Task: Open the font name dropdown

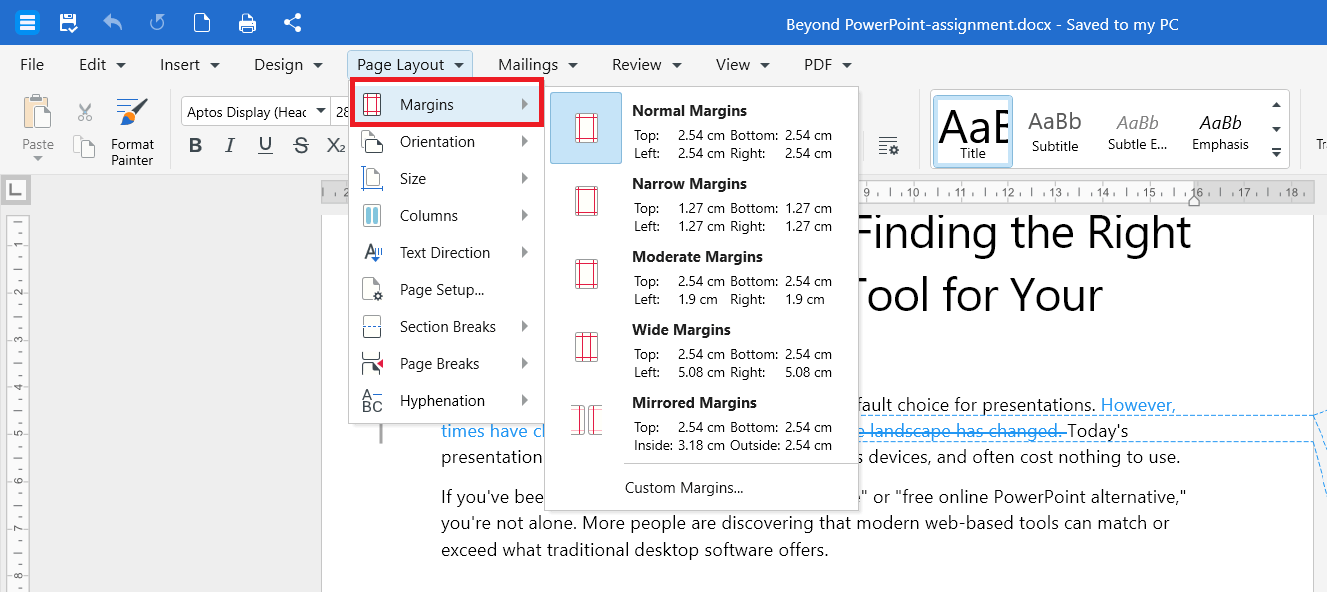Action: coord(321,112)
